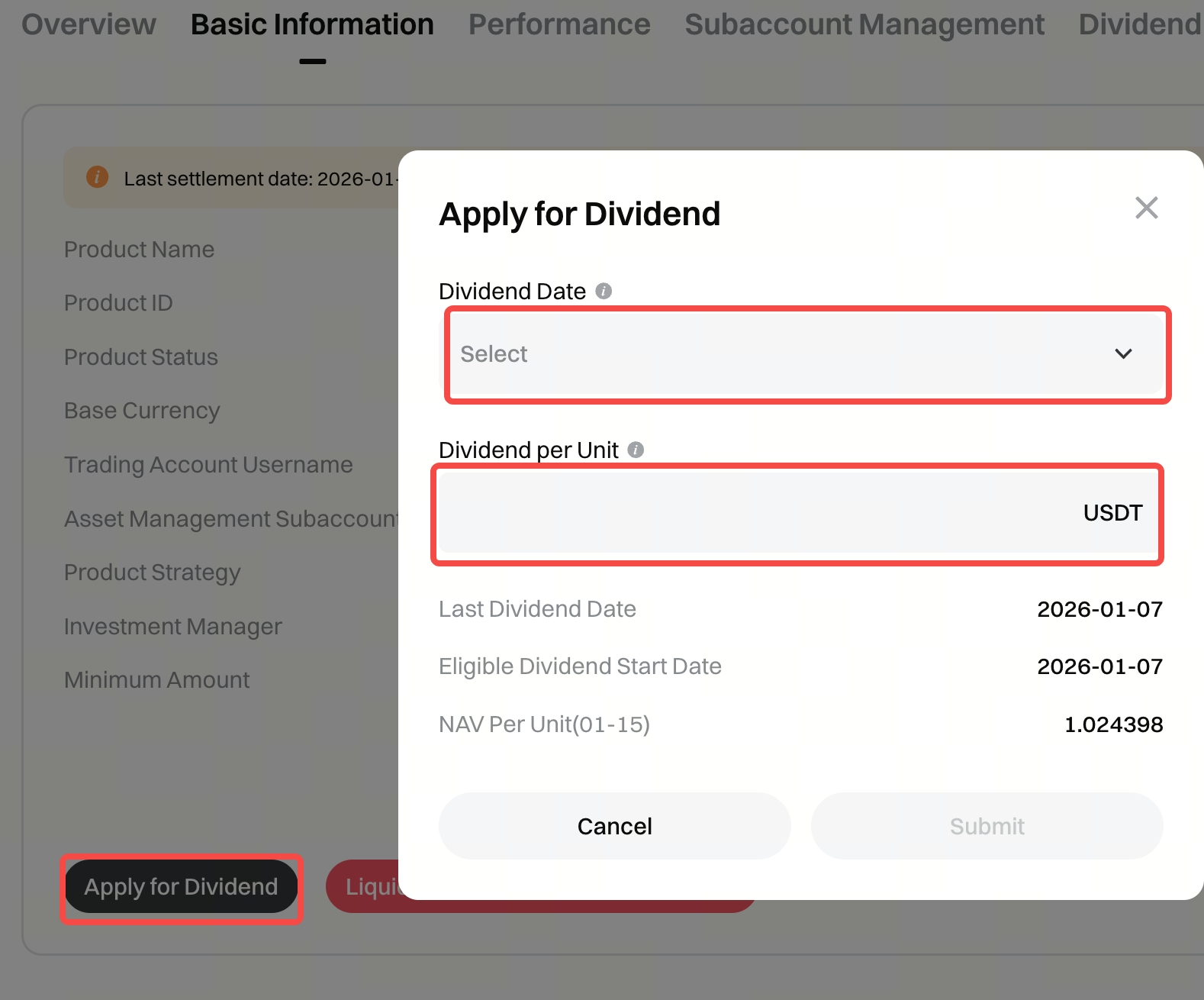The height and width of the screenshot is (1000, 1204).
Task: Click the Eligible Dividend Start Date value
Action: (1099, 666)
